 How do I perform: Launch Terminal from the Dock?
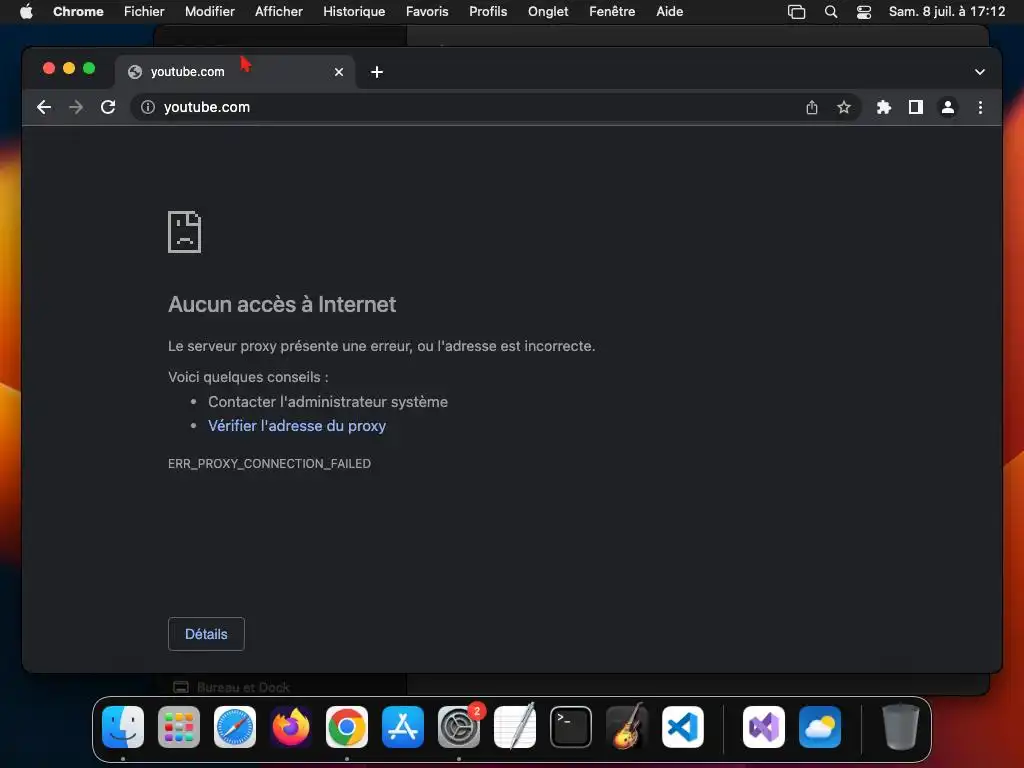(571, 727)
